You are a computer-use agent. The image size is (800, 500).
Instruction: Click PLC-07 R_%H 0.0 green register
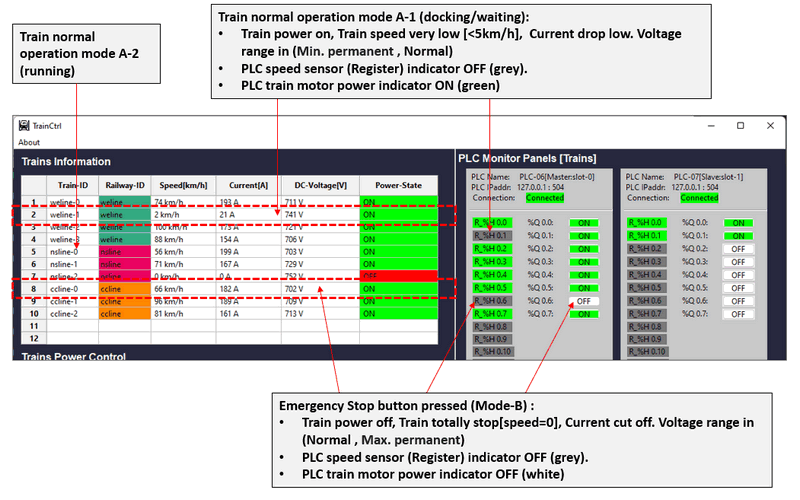point(646,223)
